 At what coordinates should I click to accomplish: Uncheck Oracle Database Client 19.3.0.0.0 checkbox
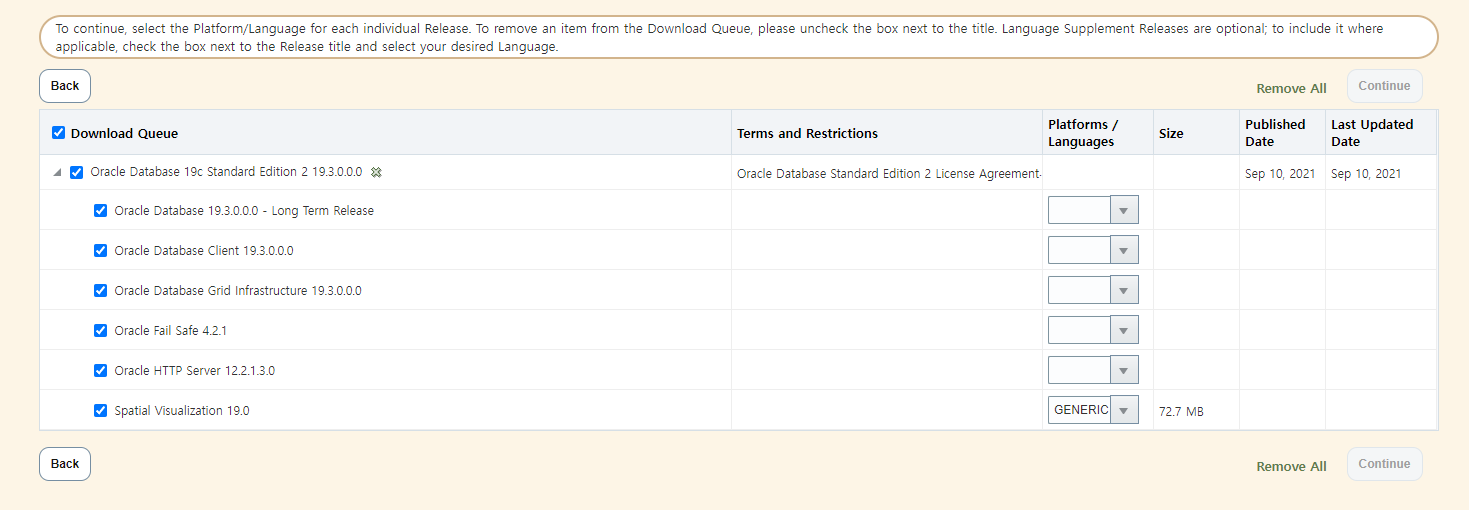pyautogui.click(x=100, y=250)
